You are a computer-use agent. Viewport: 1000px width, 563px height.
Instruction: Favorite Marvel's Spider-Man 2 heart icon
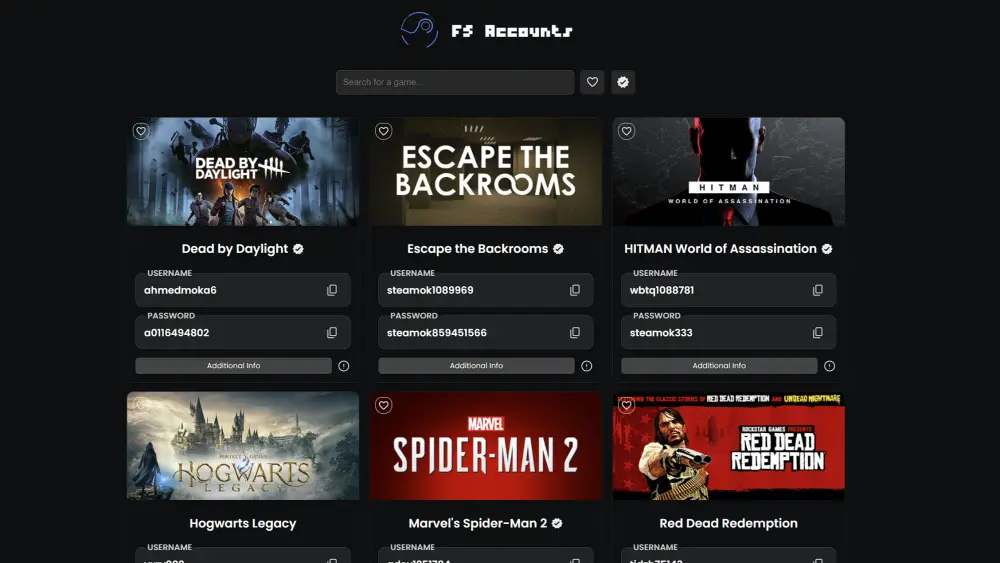point(383,406)
